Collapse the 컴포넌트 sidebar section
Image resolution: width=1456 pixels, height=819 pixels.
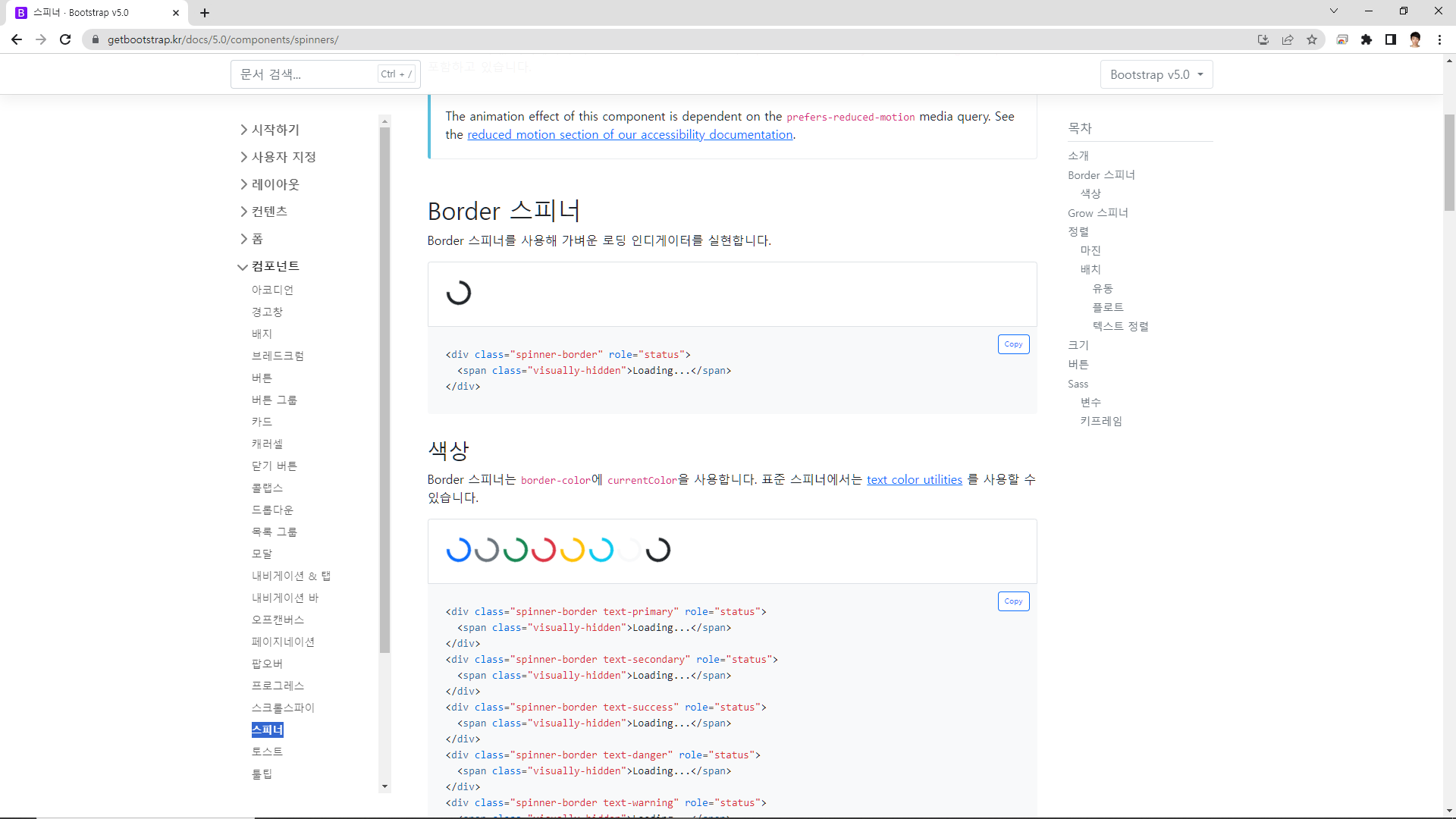[x=275, y=266]
